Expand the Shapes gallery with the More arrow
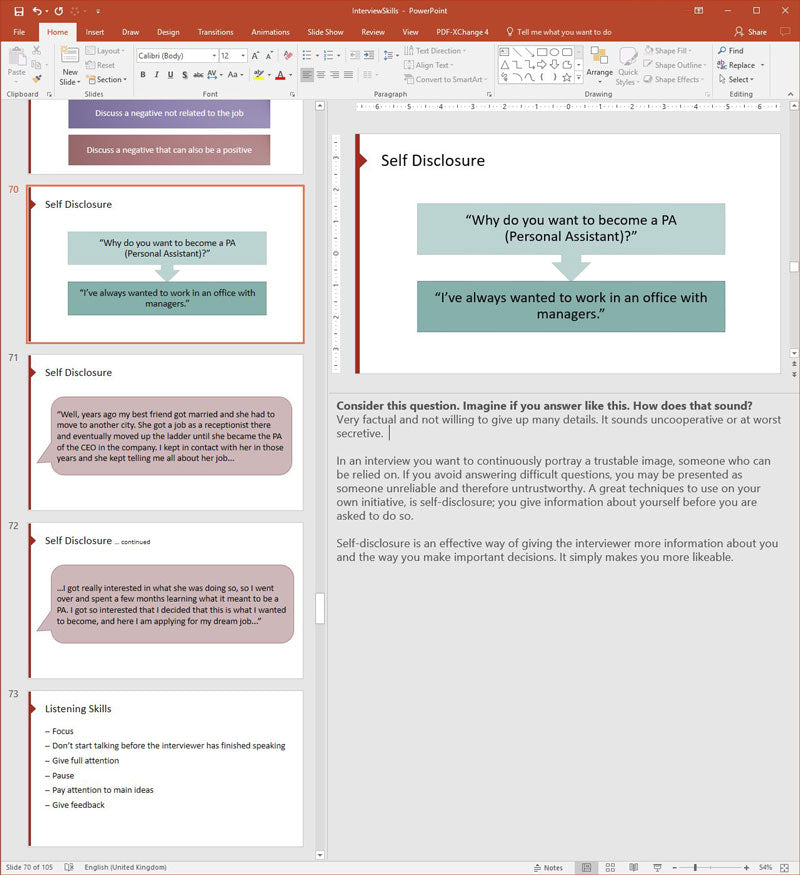 (x=579, y=78)
